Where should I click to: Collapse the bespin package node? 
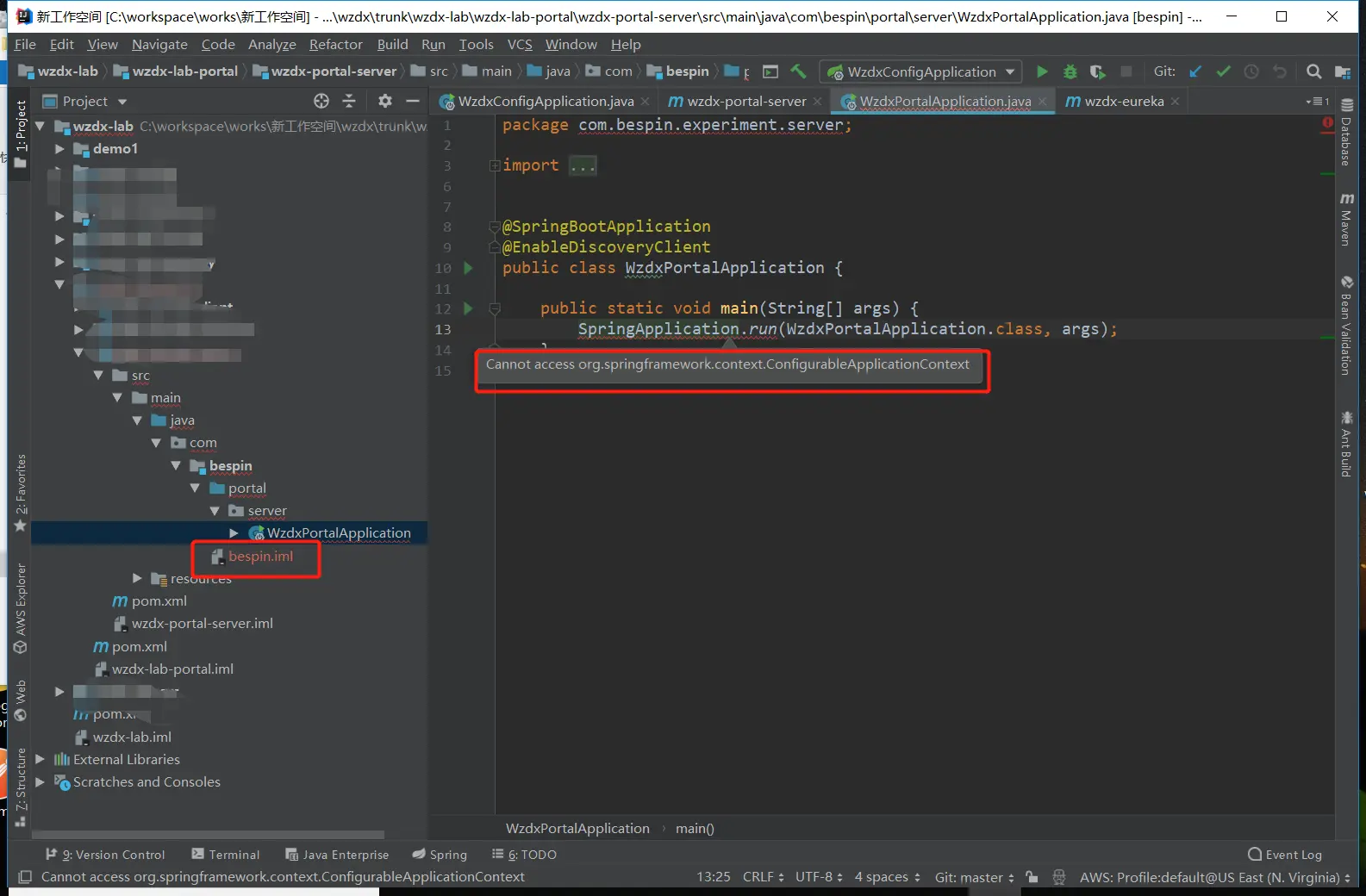(x=176, y=465)
